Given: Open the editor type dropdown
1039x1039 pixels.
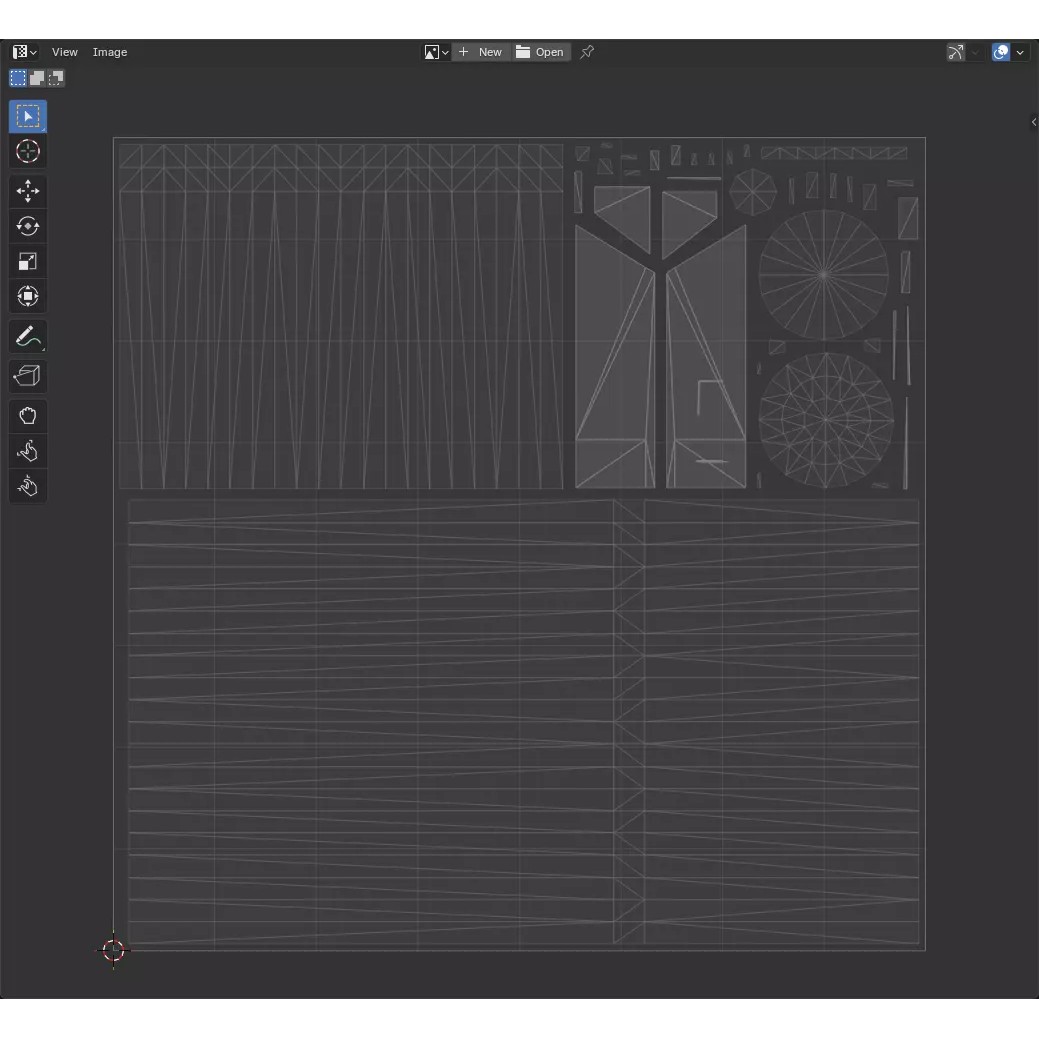Looking at the screenshot, I should click(x=24, y=52).
